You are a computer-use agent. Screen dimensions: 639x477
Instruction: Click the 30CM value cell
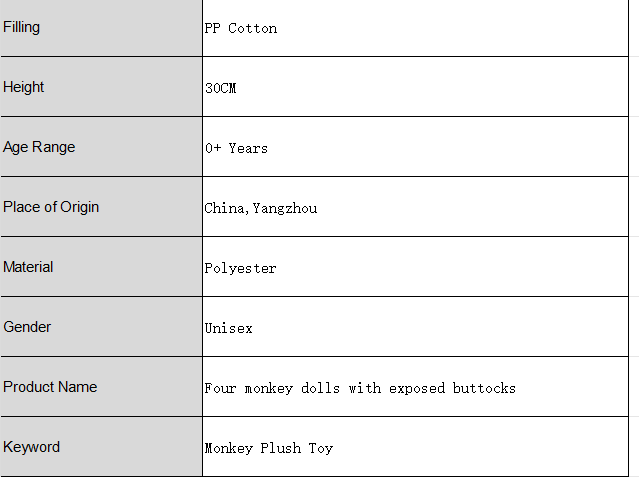tap(415, 87)
